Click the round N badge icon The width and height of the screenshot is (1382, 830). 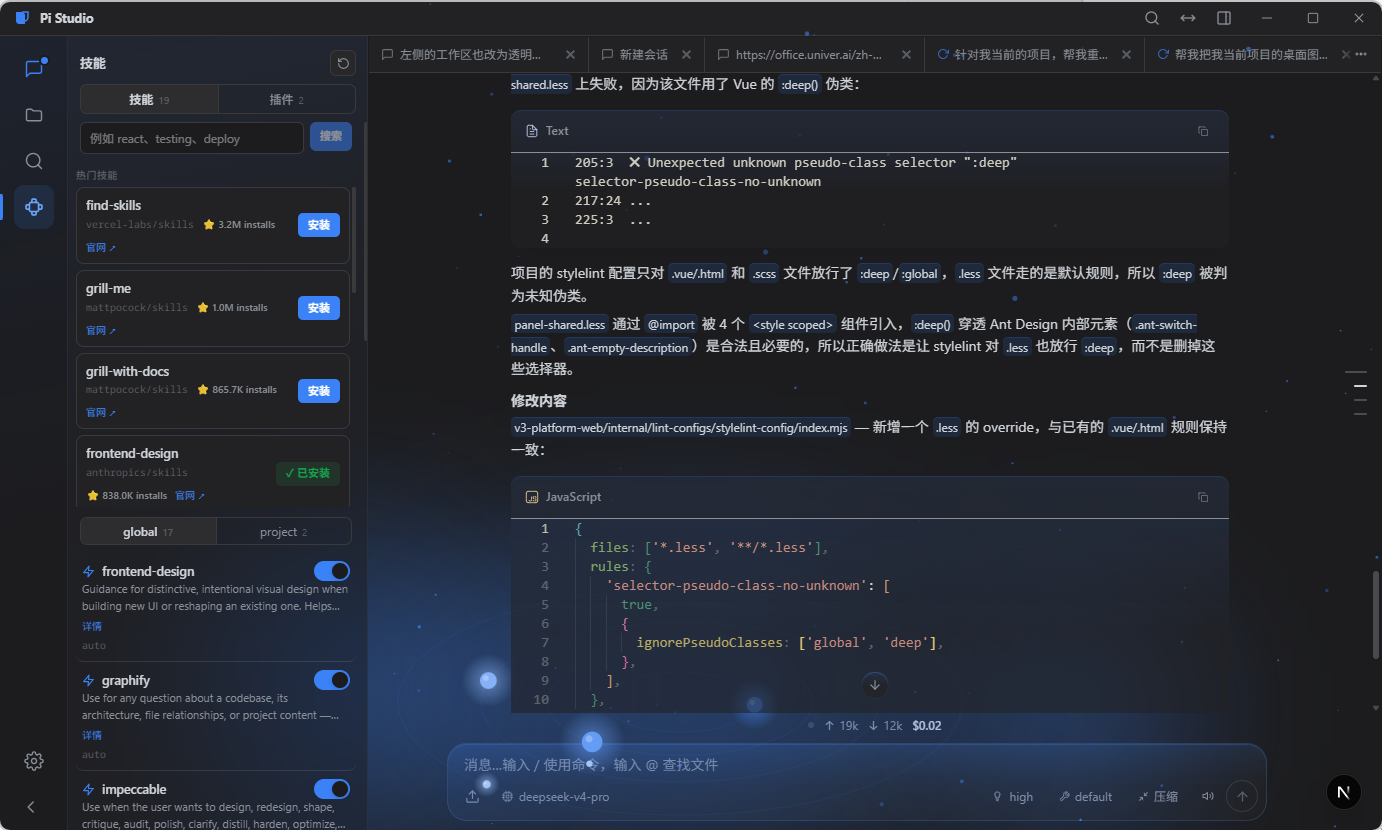click(1343, 792)
